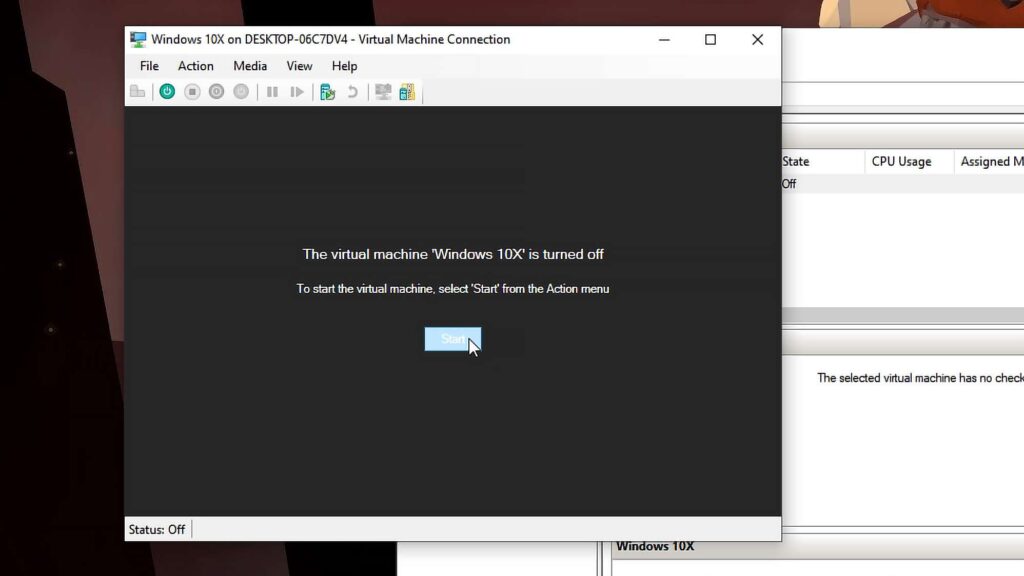Open the View menu
1024x576 pixels.
tap(299, 66)
